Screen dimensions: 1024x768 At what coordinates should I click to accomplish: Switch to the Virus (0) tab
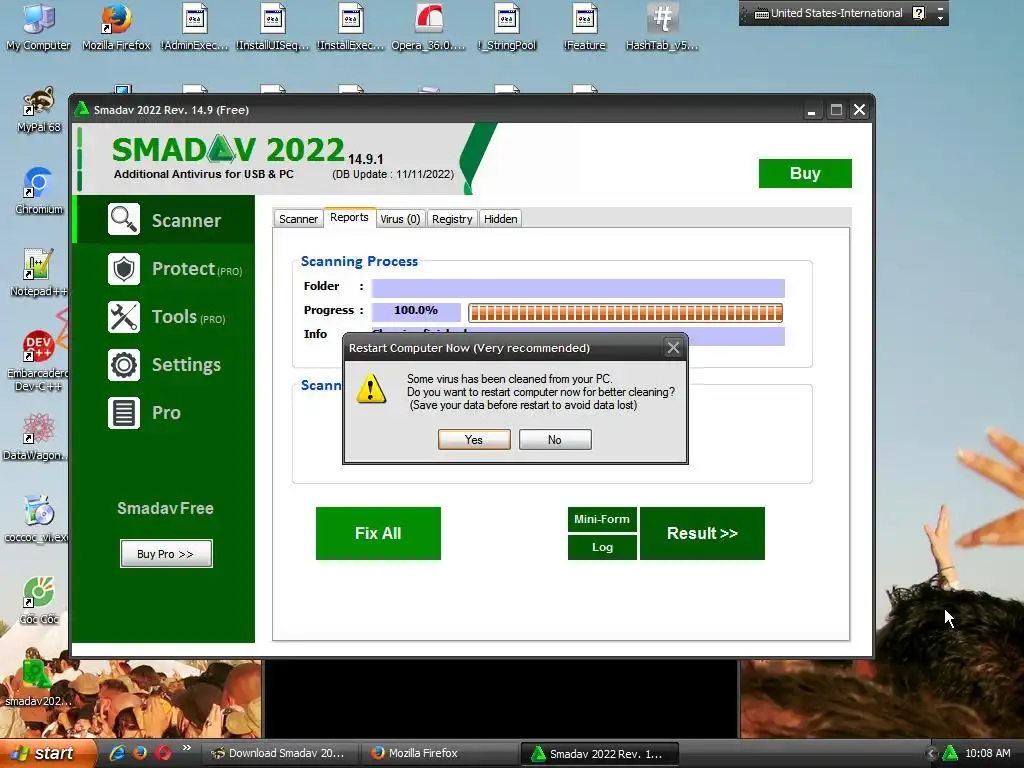click(x=400, y=219)
